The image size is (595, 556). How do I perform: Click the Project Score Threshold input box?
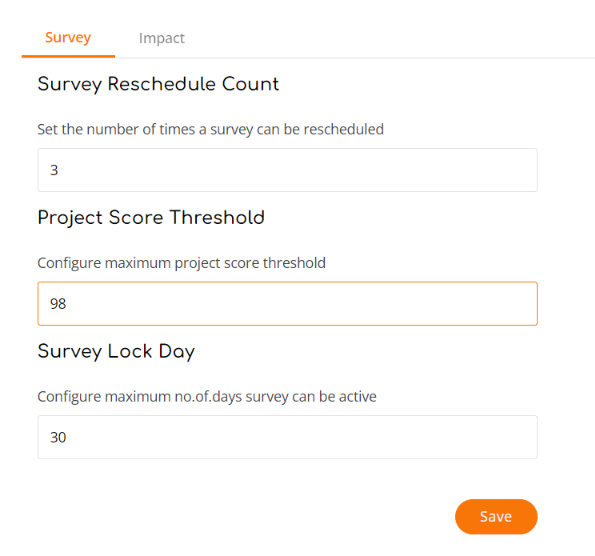click(x=287, y=304)
